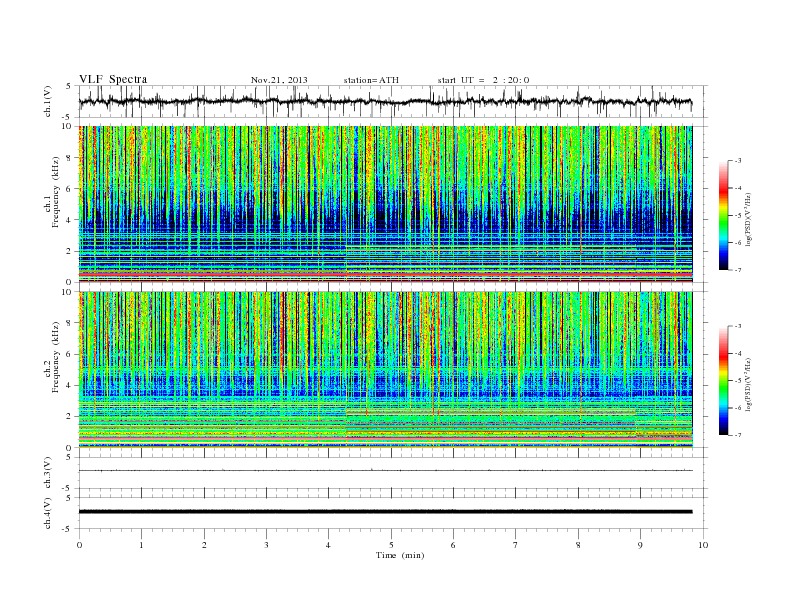The height and width of the screenshot is (612, 792).
Task: Click the "8" kHz tick on ch.1 frequency axis
Action: point(70,158)
